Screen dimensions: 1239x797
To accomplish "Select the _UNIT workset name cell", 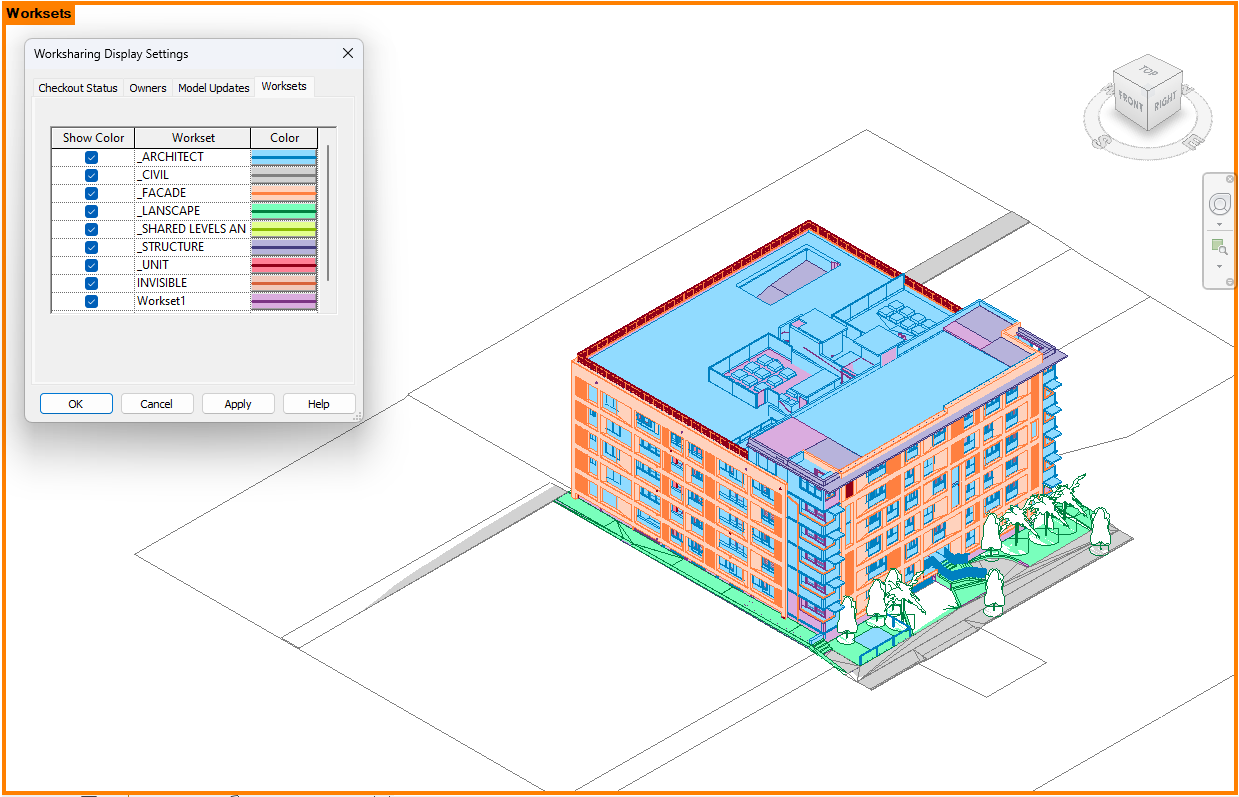I will pyautogui.click(x=193, y=265).
